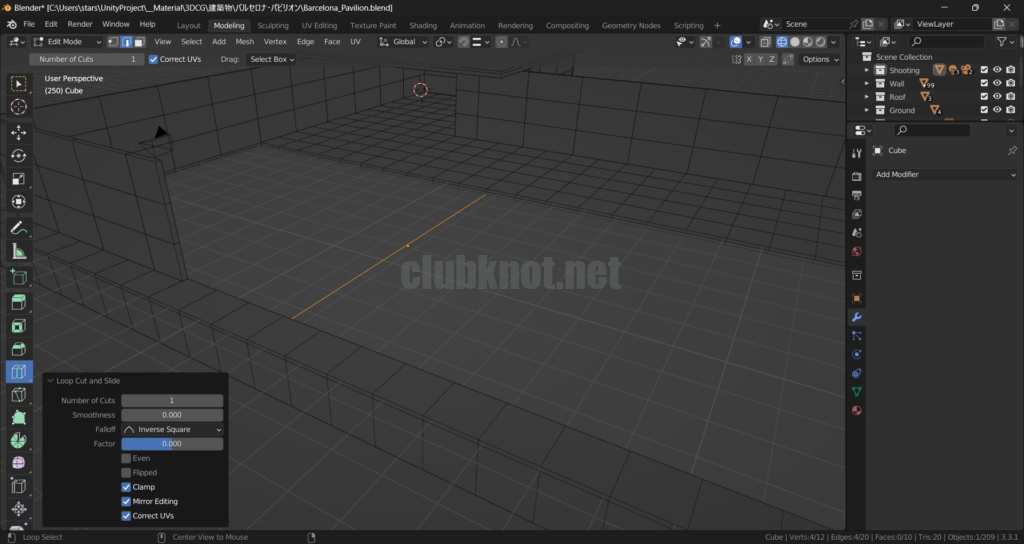
Task: Open the Options button in viewport header
Action: click(820, 59)
